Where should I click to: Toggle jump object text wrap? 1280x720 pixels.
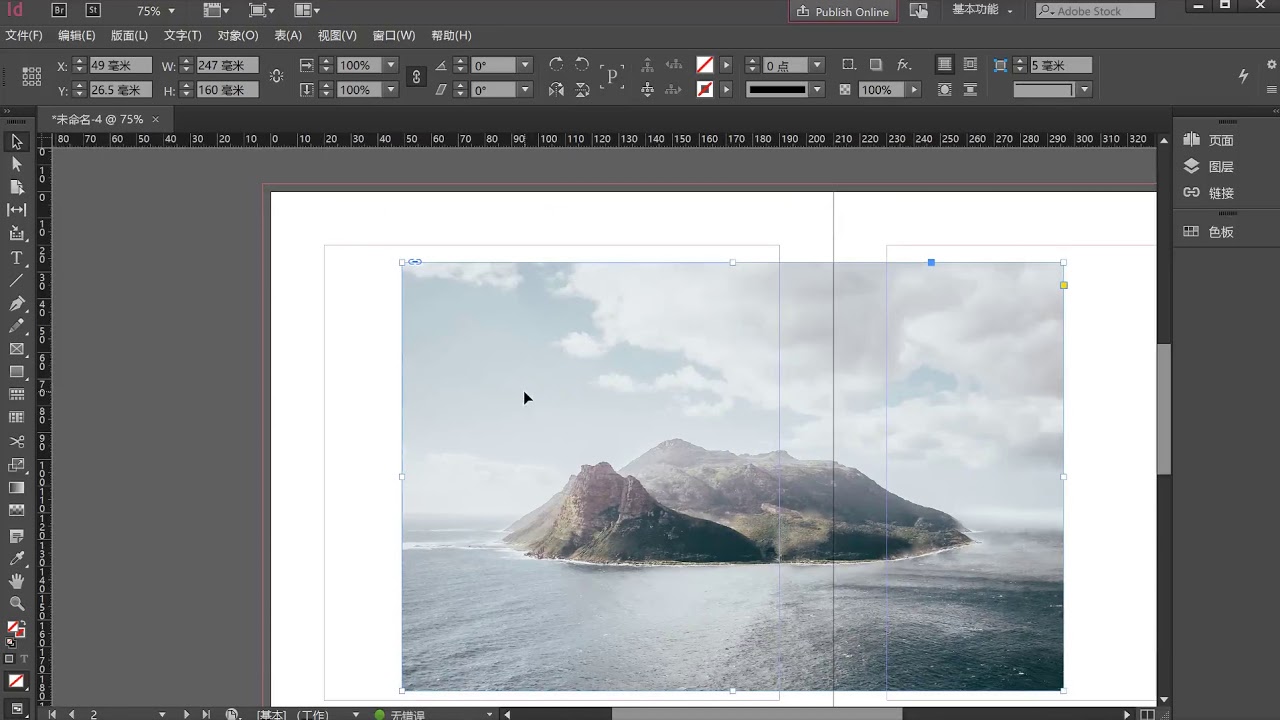pyautogui.click(x=970, y=90)
